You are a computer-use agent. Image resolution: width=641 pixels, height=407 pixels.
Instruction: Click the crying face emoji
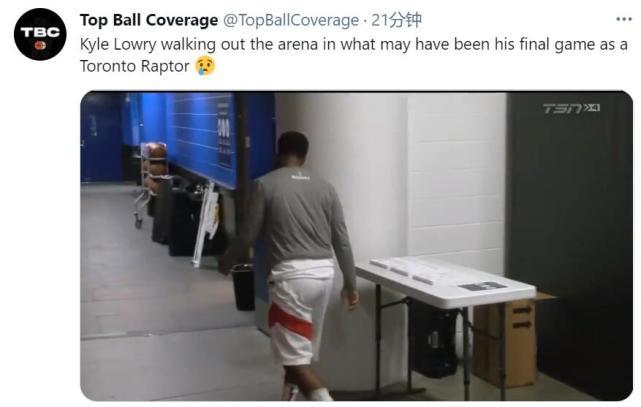(205, 66)
